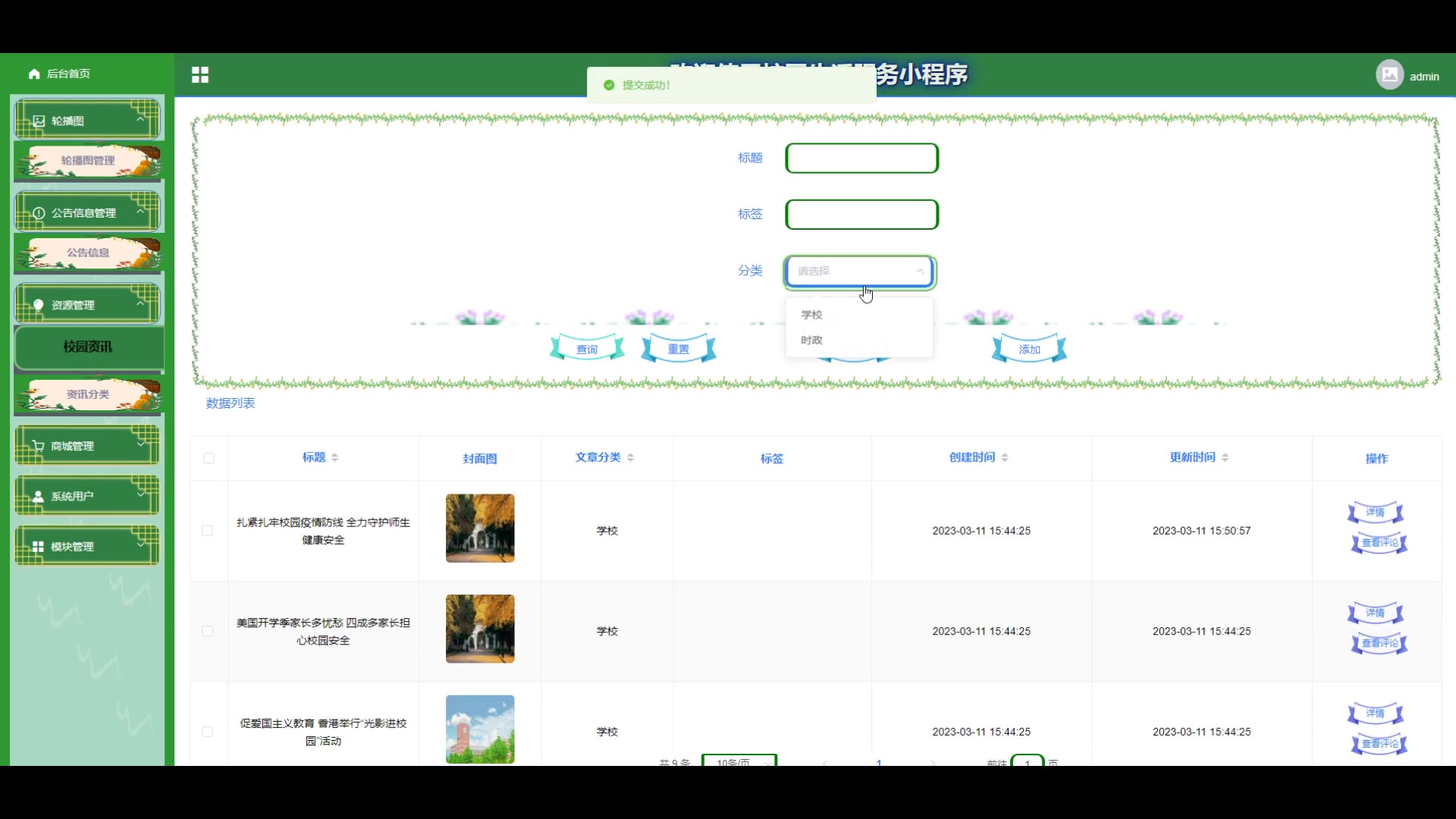Toggle the select-all checkbox in table header

(x=209, y=458)
